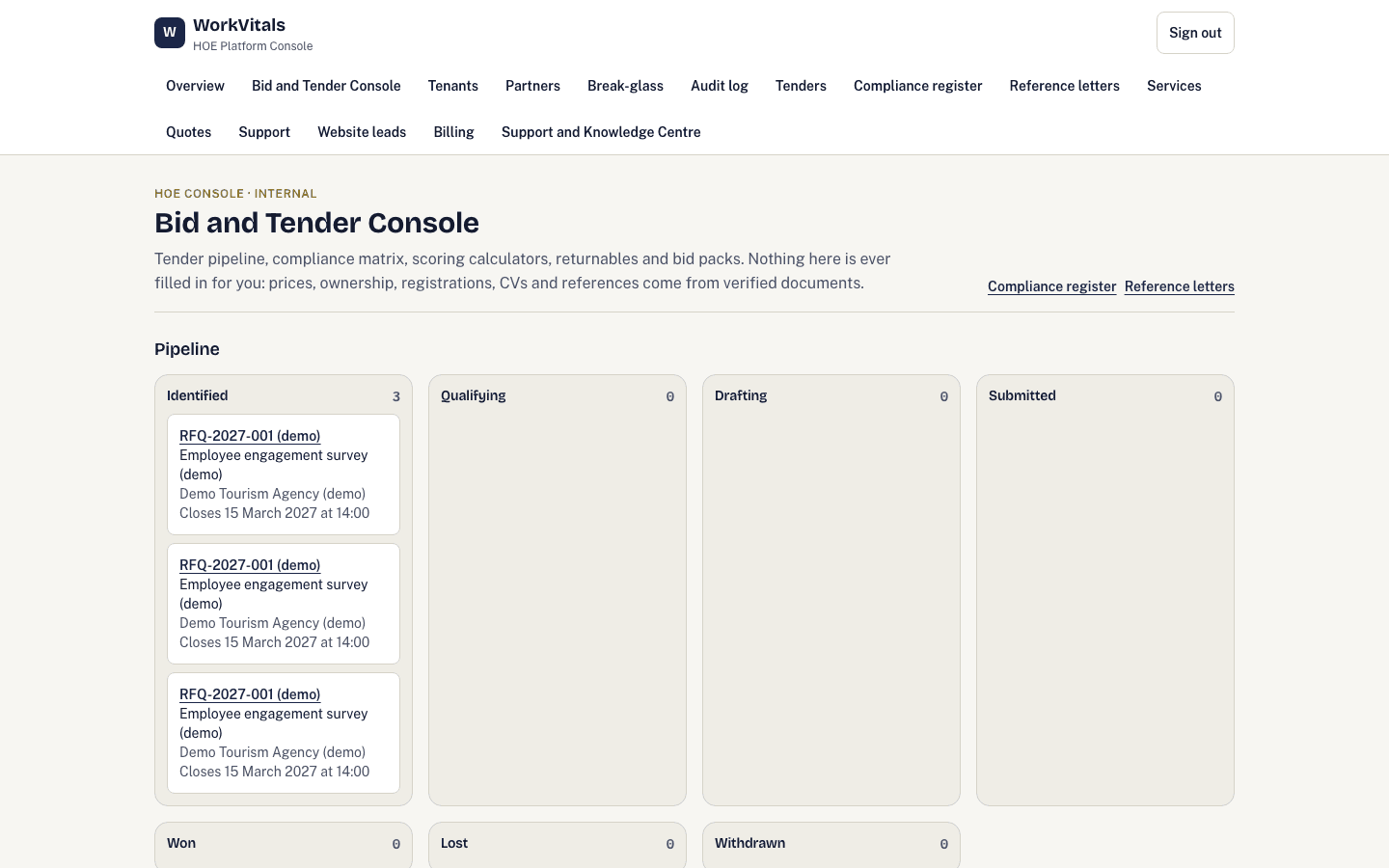Open Tenders in the navigation
The width and height of the screenshot is (1389, 868).
click(801, 86)
